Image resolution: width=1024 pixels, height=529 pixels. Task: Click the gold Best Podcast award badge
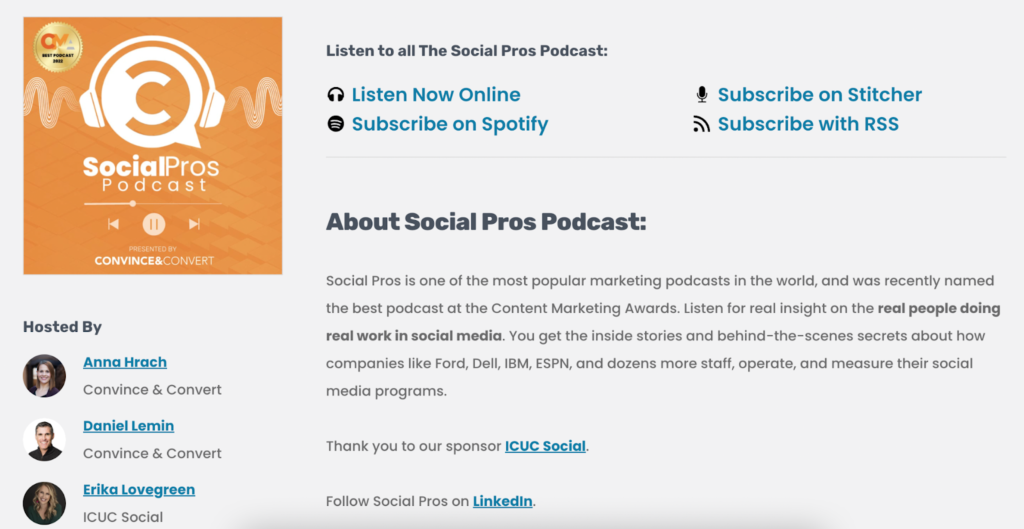tap(58, 48)
